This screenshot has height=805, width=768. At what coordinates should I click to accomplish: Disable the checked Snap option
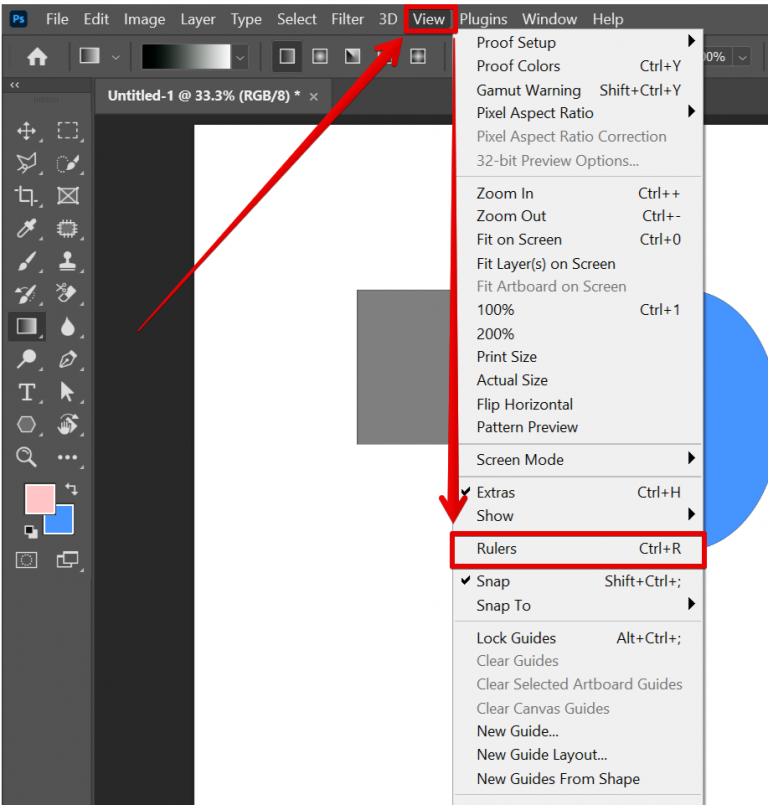pos(493,581)
